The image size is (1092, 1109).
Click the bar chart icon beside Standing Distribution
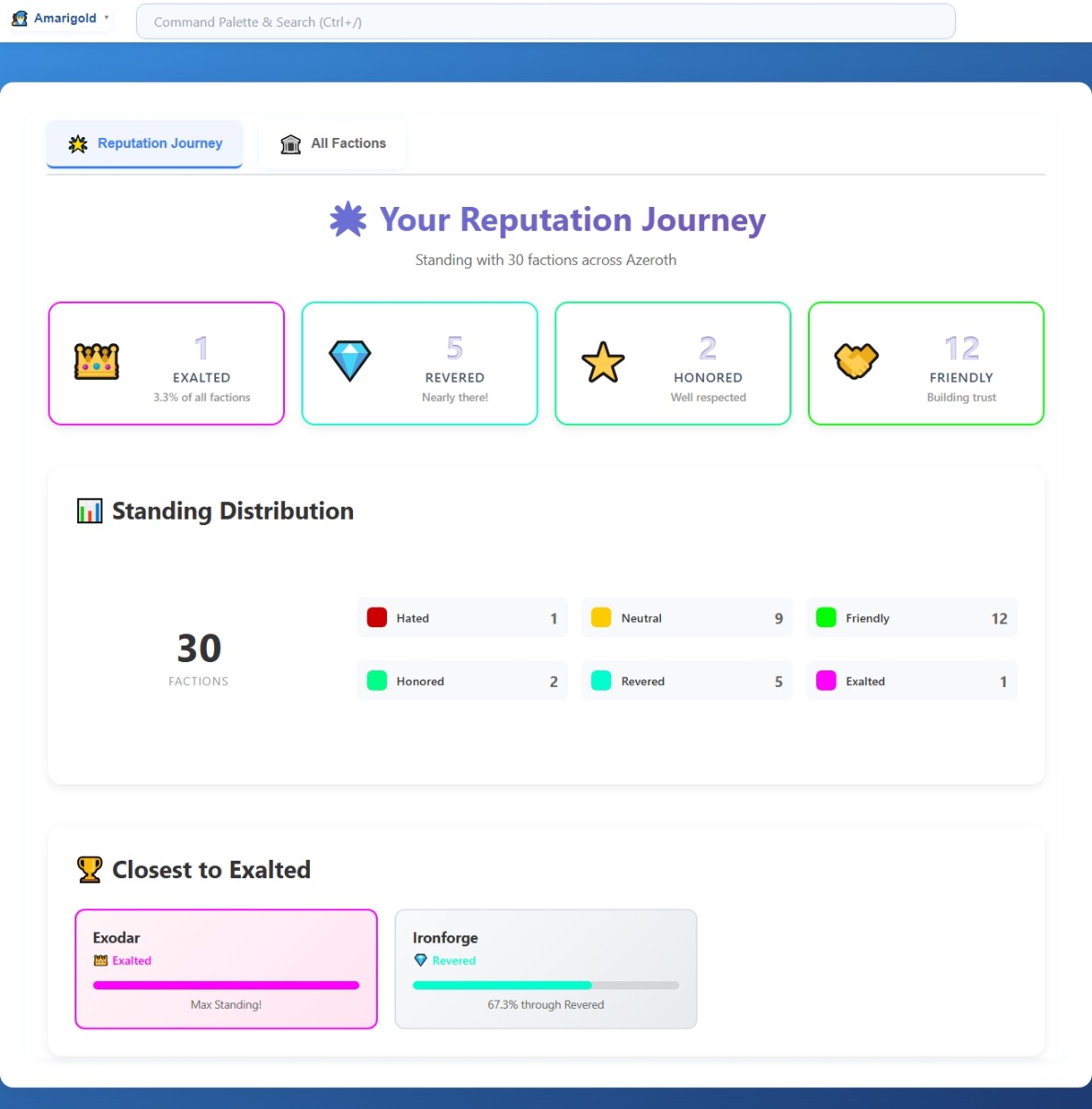pos(90,510)
